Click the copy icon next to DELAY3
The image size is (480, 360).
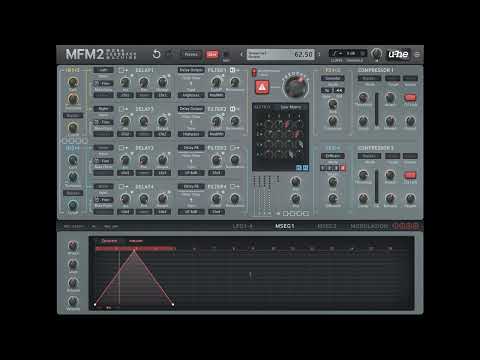pyautogui.click(x=123, y=148)
